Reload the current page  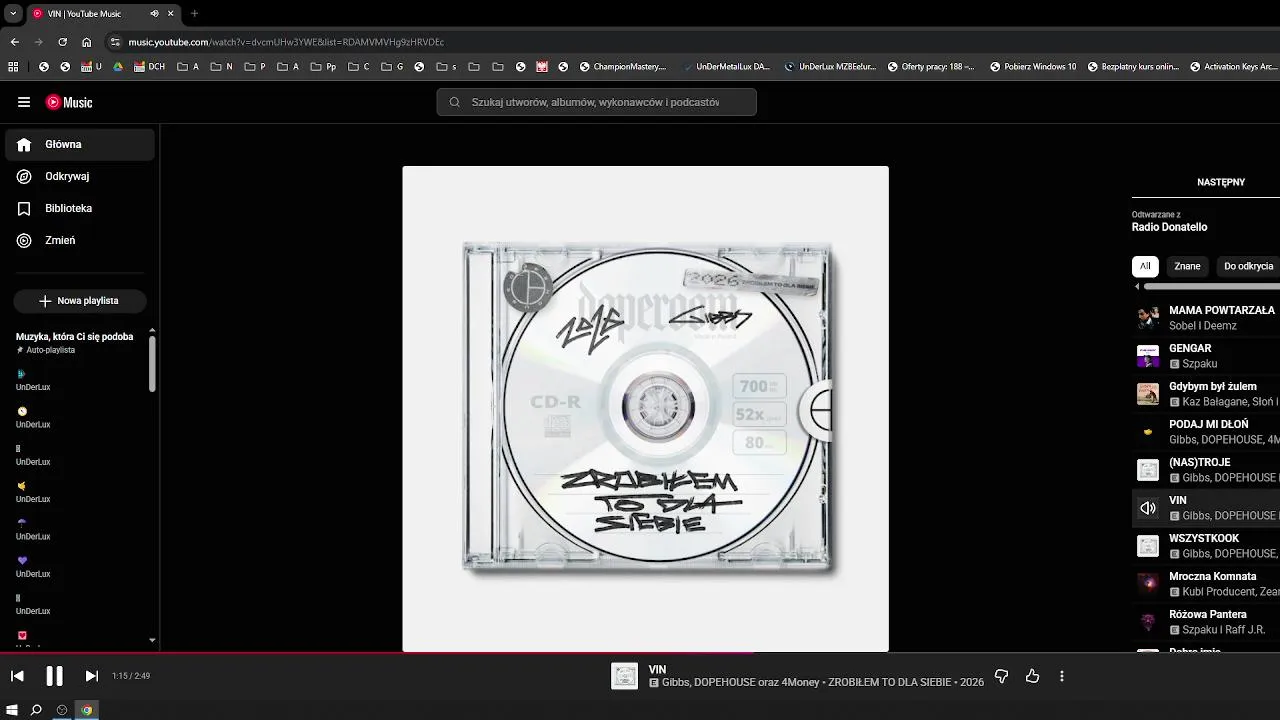tap(62, 42)
